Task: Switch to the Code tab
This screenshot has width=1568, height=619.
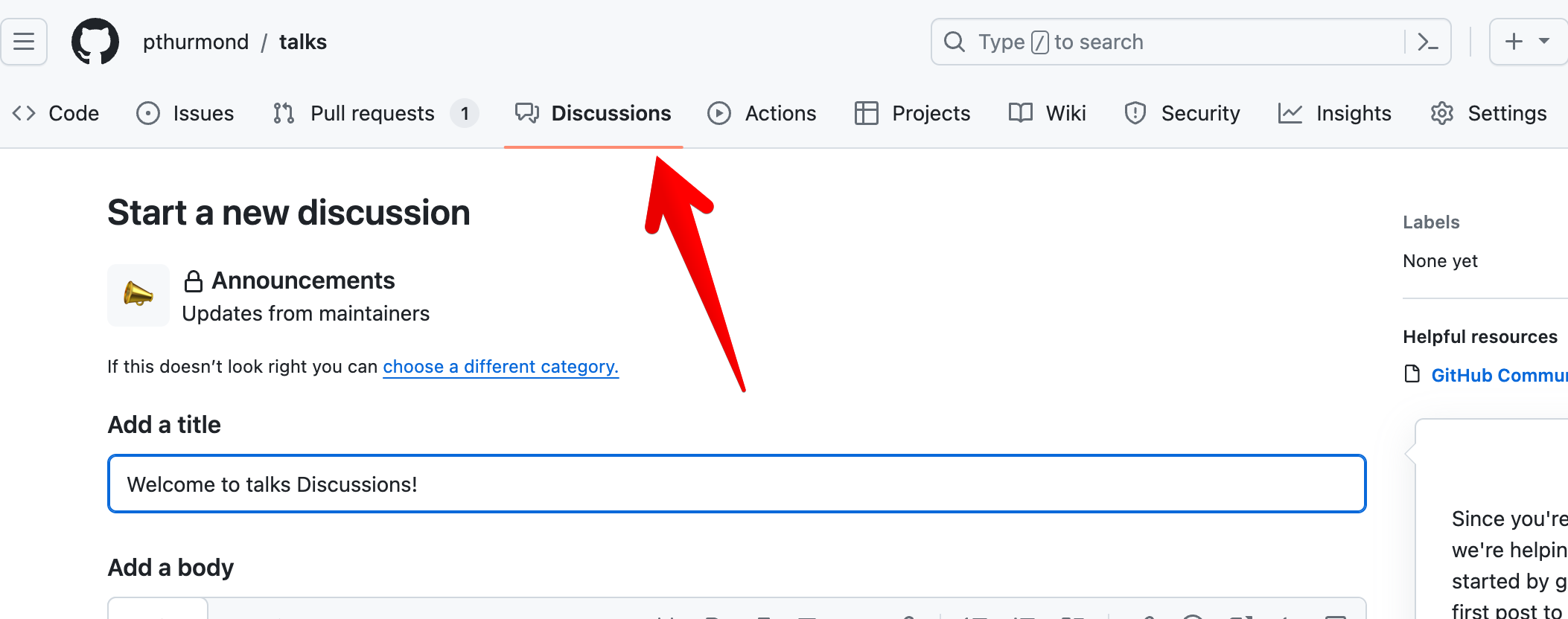Action: click(x=73, y=113)
